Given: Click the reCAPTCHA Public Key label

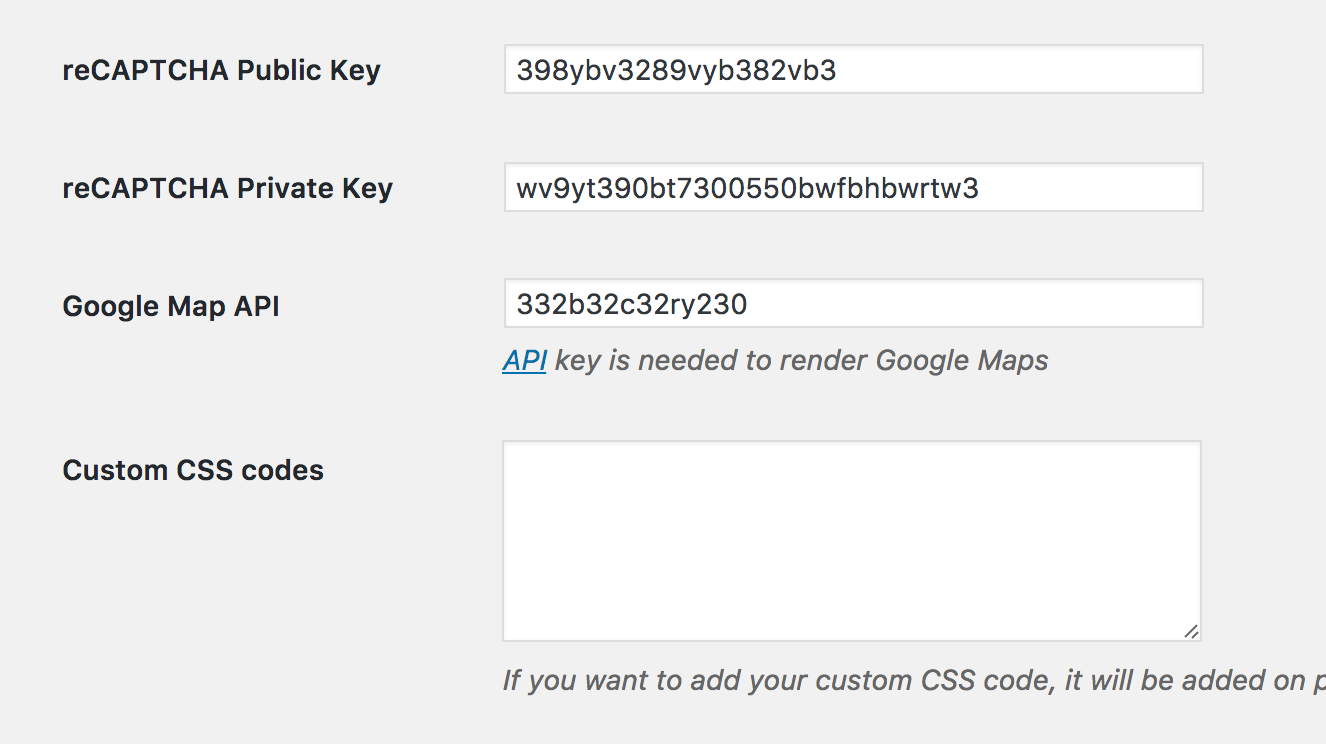Looking at the screenshot, I should click(221, 71).
